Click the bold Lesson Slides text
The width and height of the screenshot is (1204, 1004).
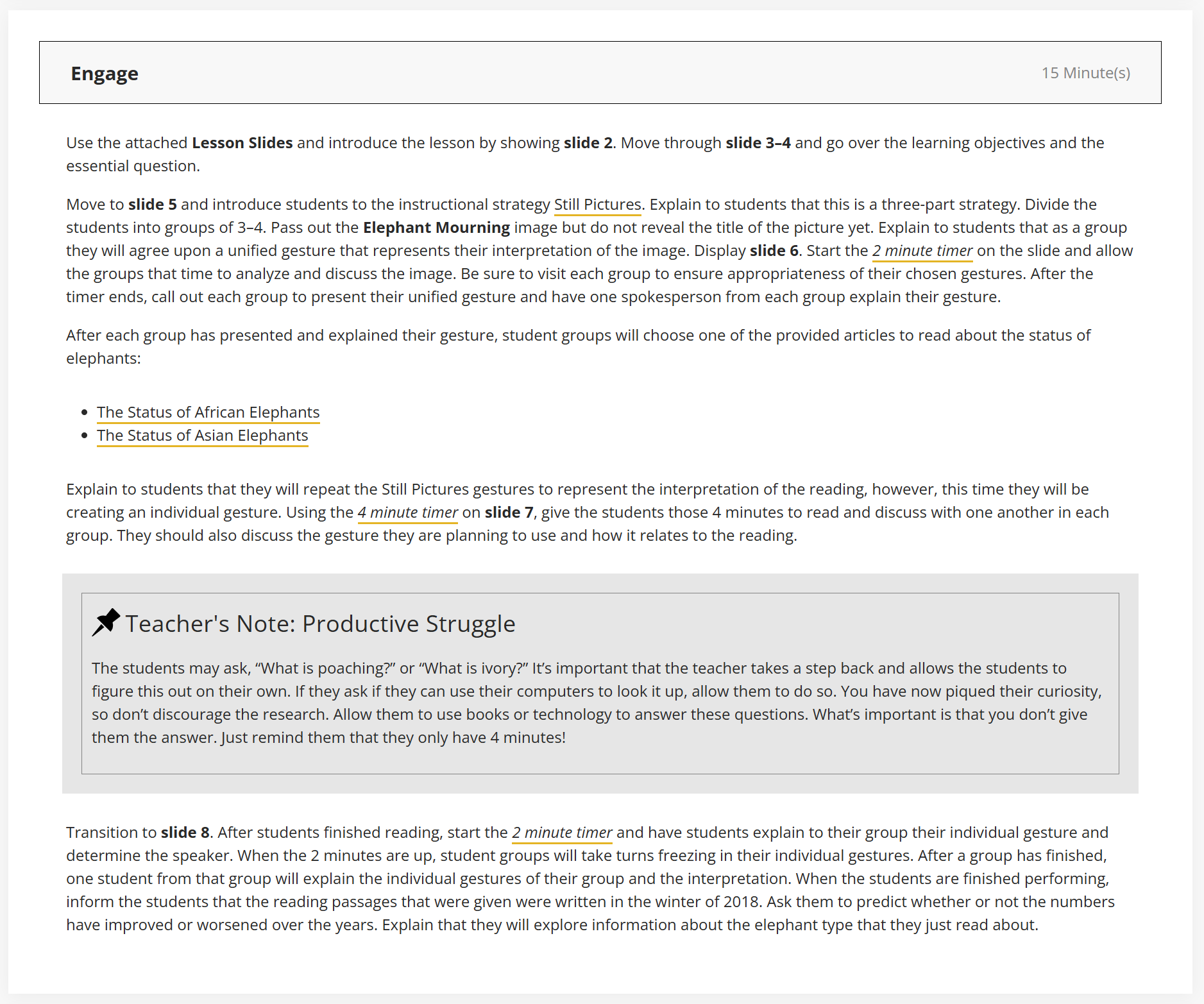[x=242, y=143]
